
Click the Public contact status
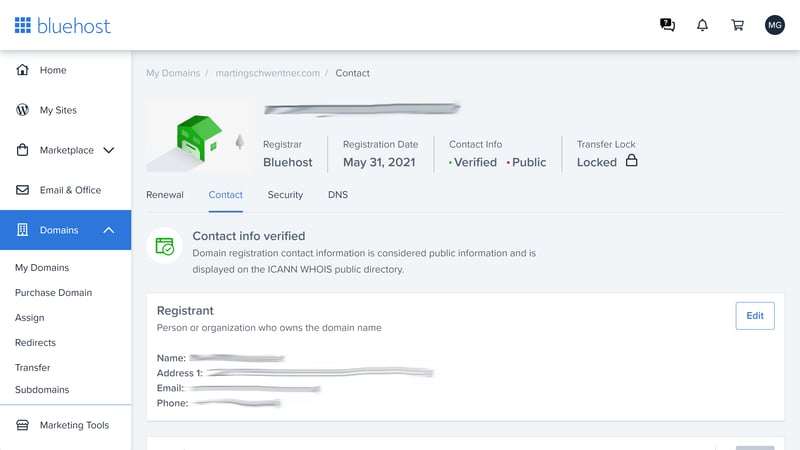point(527,162)
